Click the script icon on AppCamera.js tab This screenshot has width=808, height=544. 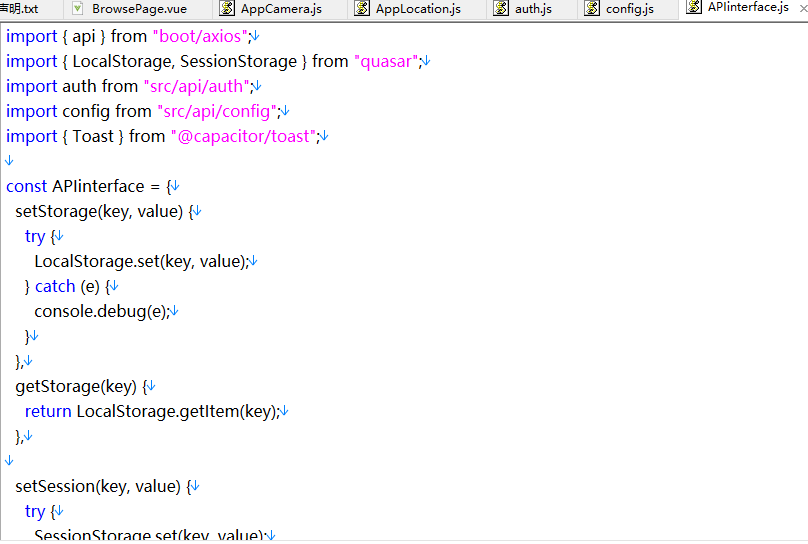227,8
